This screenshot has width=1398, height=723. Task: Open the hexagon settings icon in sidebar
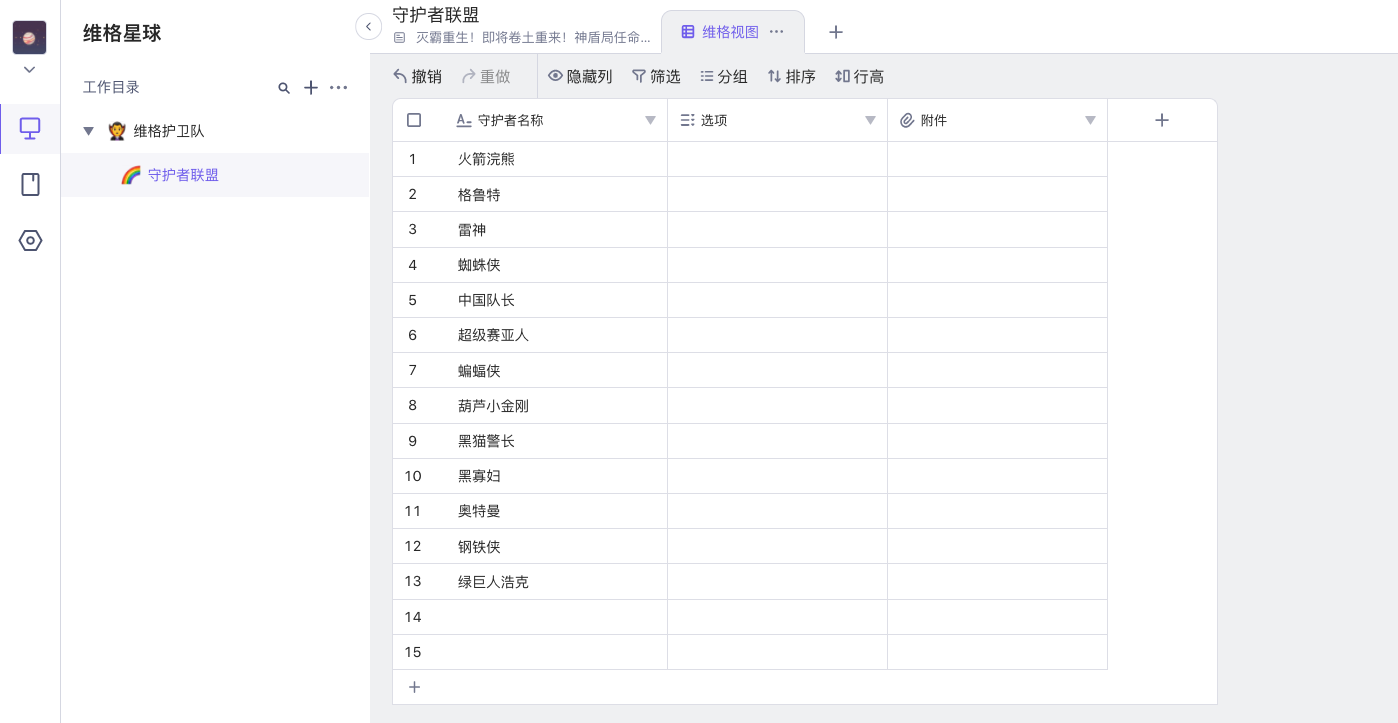[30, 240]
